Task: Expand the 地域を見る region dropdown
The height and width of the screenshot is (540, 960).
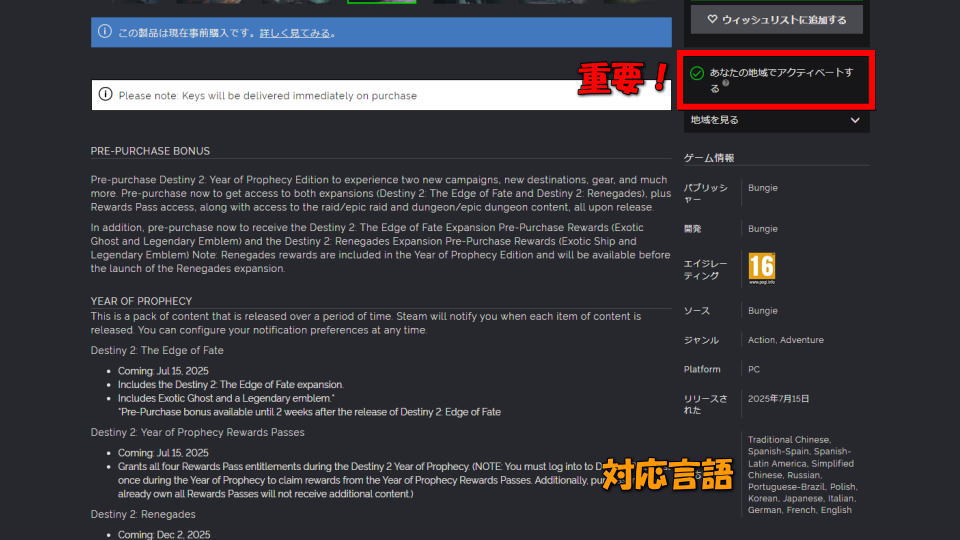Action: [776, 120]
